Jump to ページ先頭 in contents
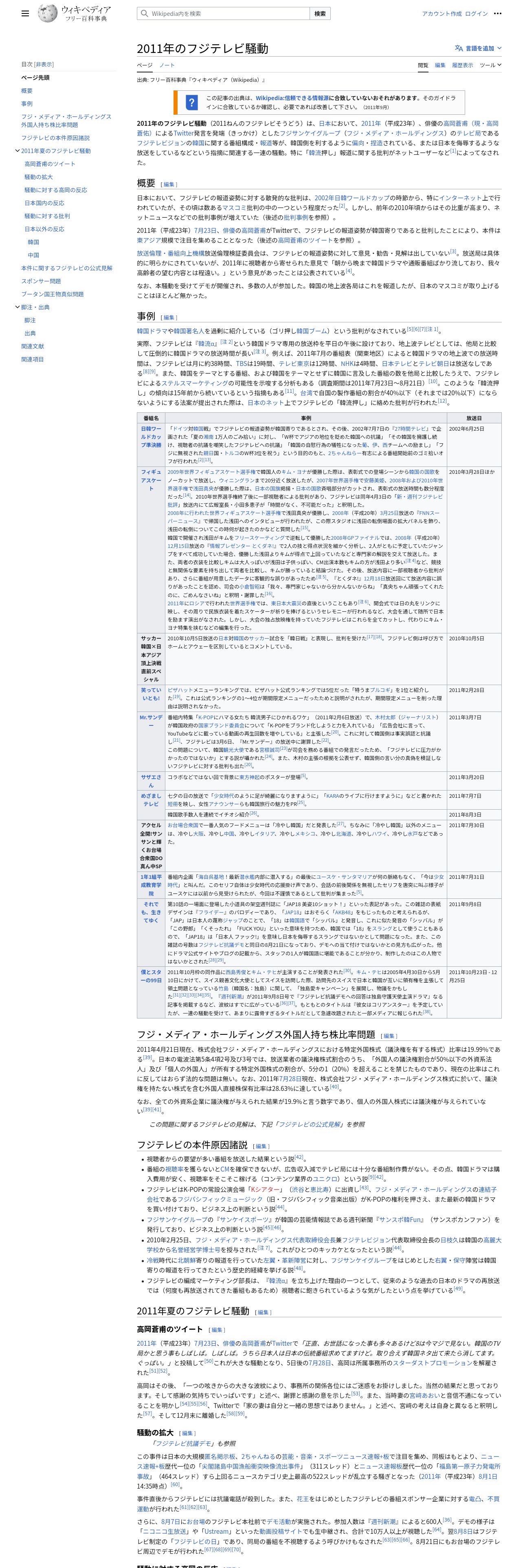This screenshot has height=1568, width=523. pyautogui.click(x=35, y=78)
